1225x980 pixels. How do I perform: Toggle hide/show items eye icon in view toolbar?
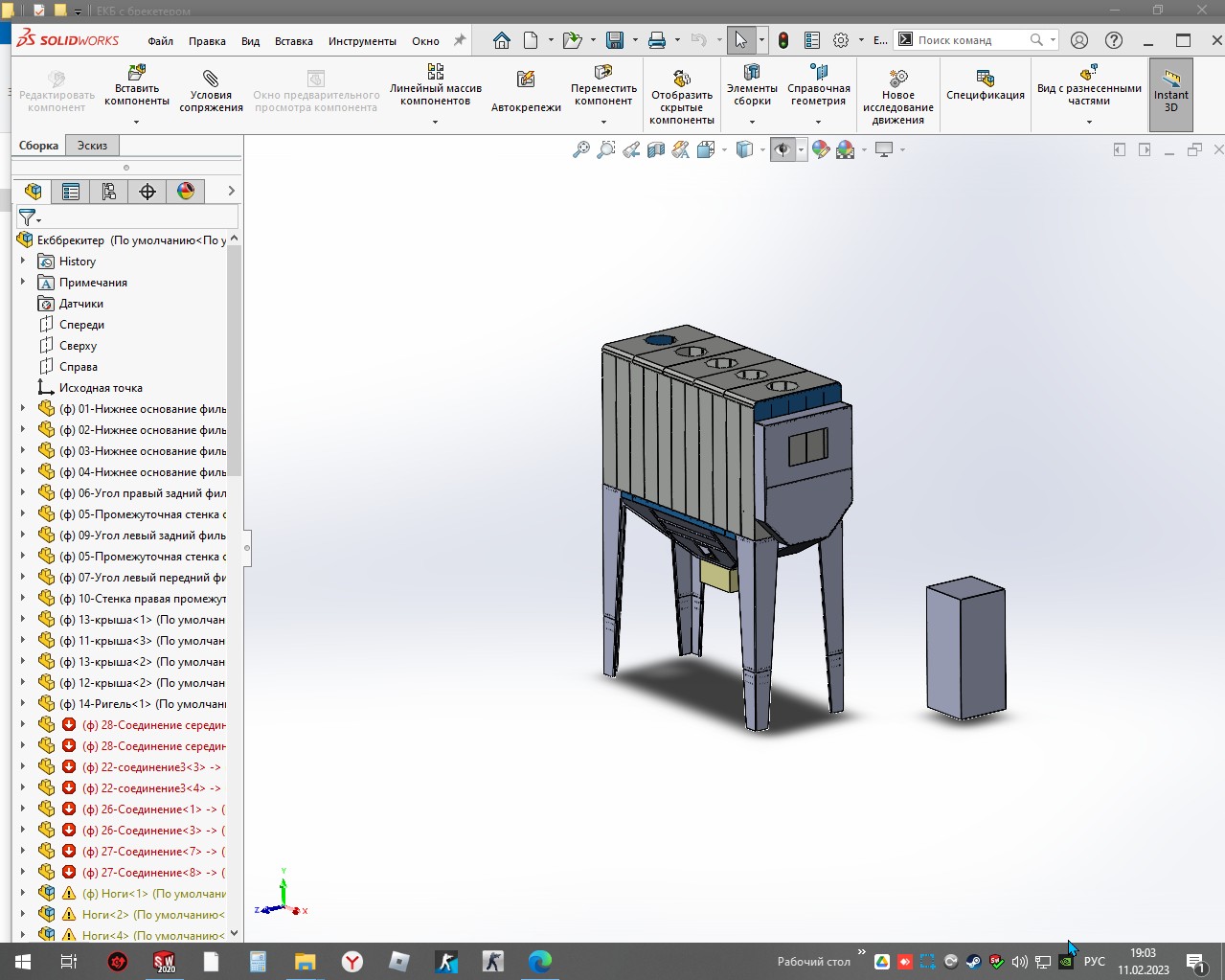783,149
